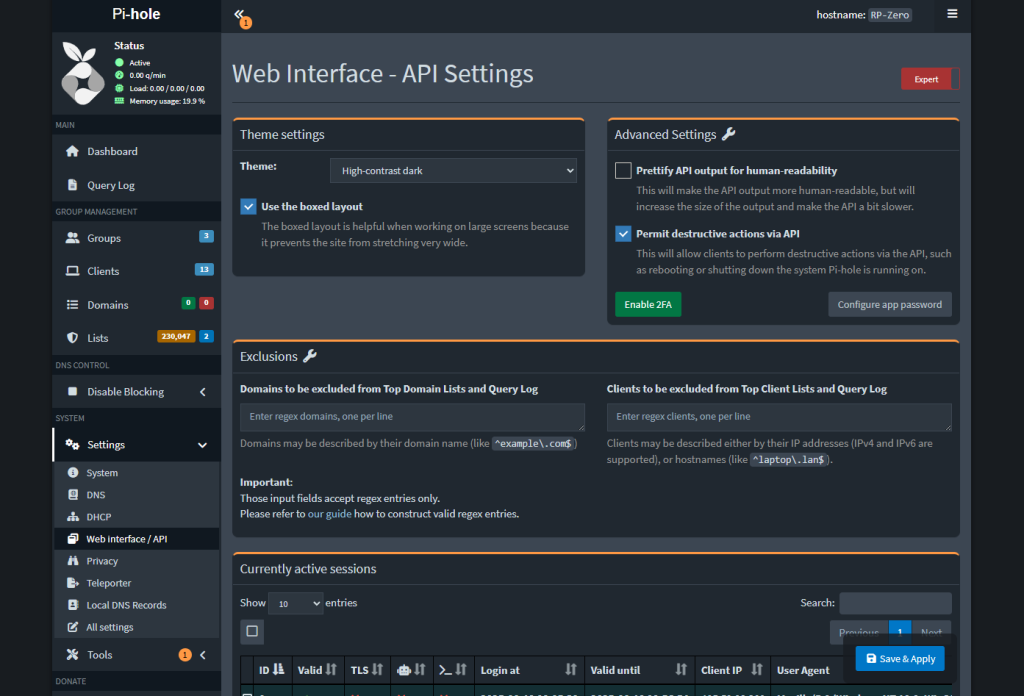Image resolution: width=1024 pixels, height=696 pixels.
Task: Toggle the Use the boxed layout checkbox
Action: tap(249, 207)
